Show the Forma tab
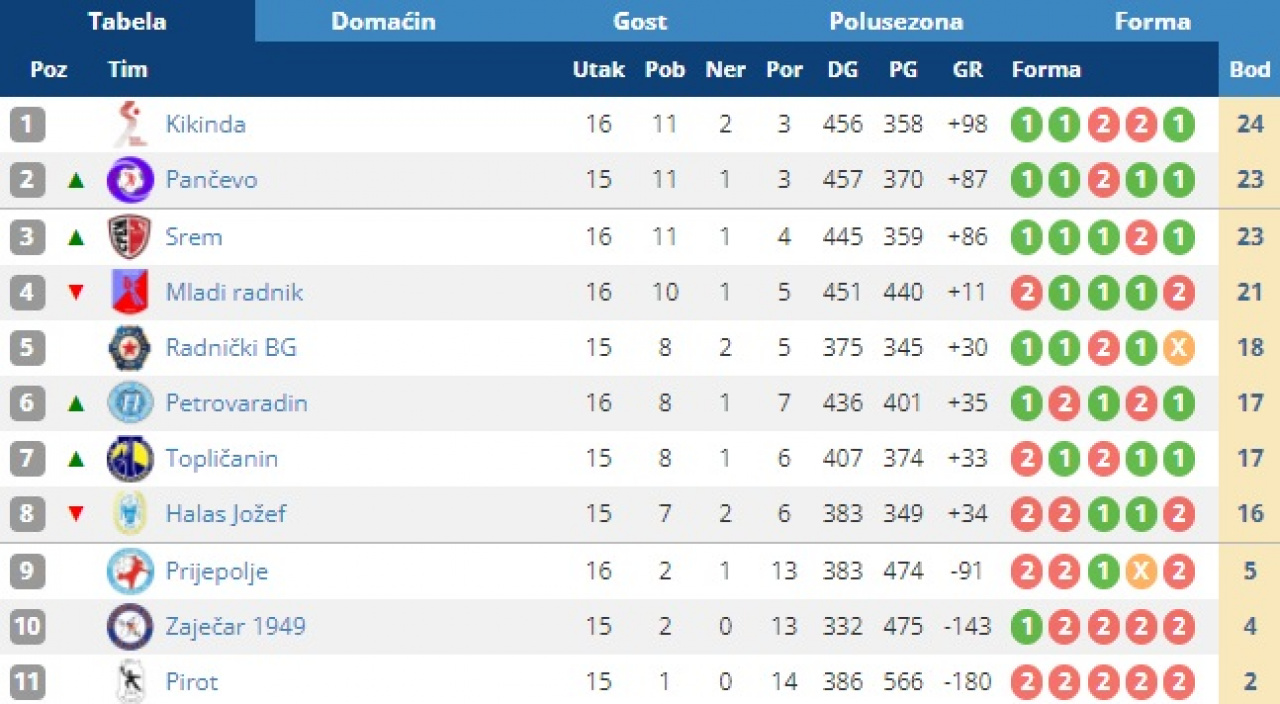Image resolution: width=1280 pixels, height=704 pixels. click(1152, 21)
